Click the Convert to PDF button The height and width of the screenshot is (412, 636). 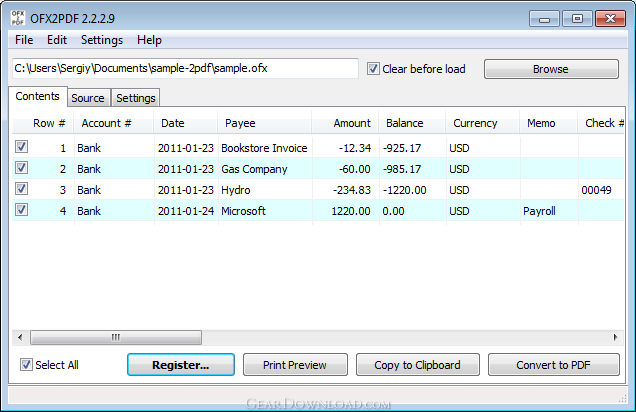coord(554,365)
